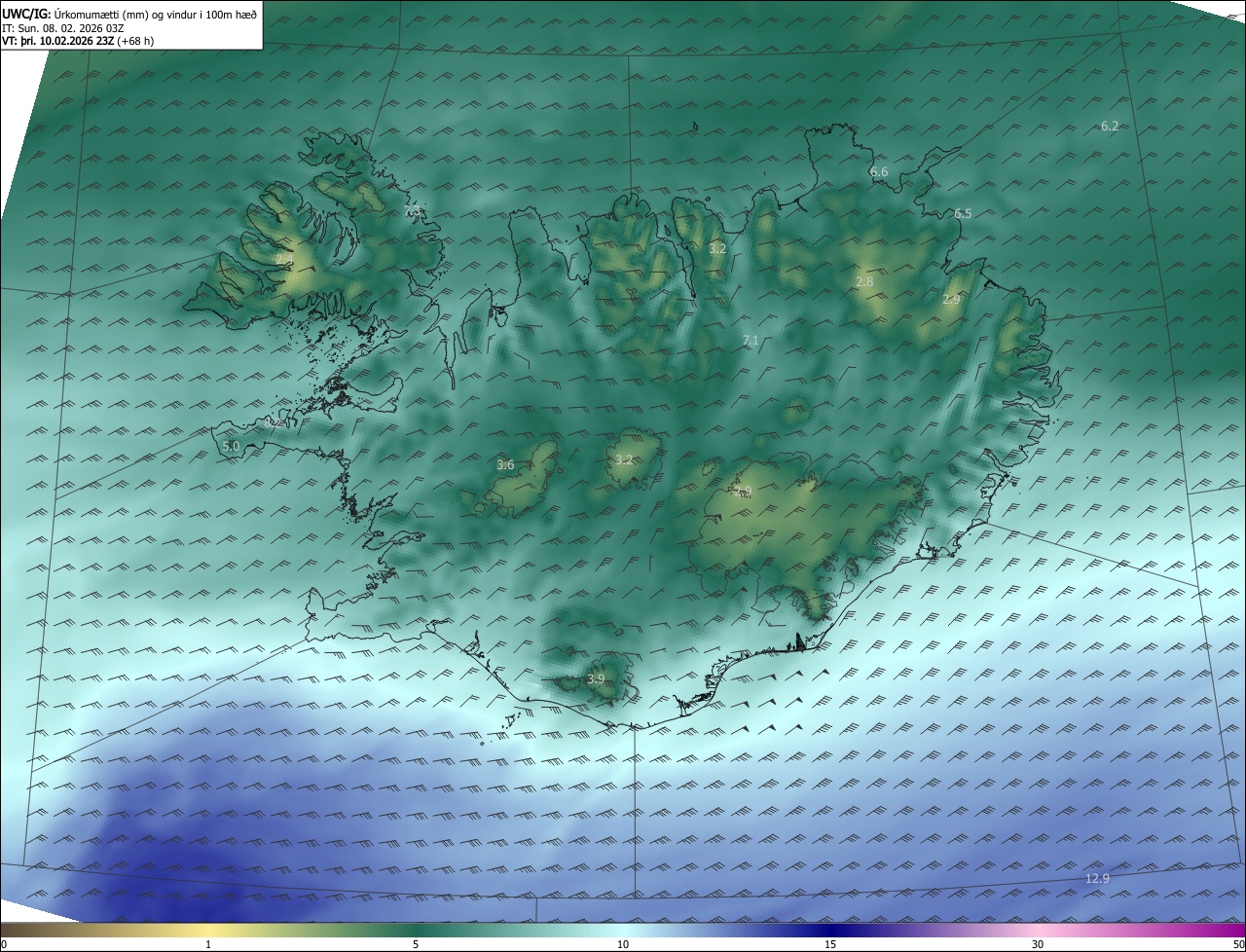Click the 3.2 value inside the central glacier outline
Viewport: 1246px width, 952px height.
pos(624,459)
